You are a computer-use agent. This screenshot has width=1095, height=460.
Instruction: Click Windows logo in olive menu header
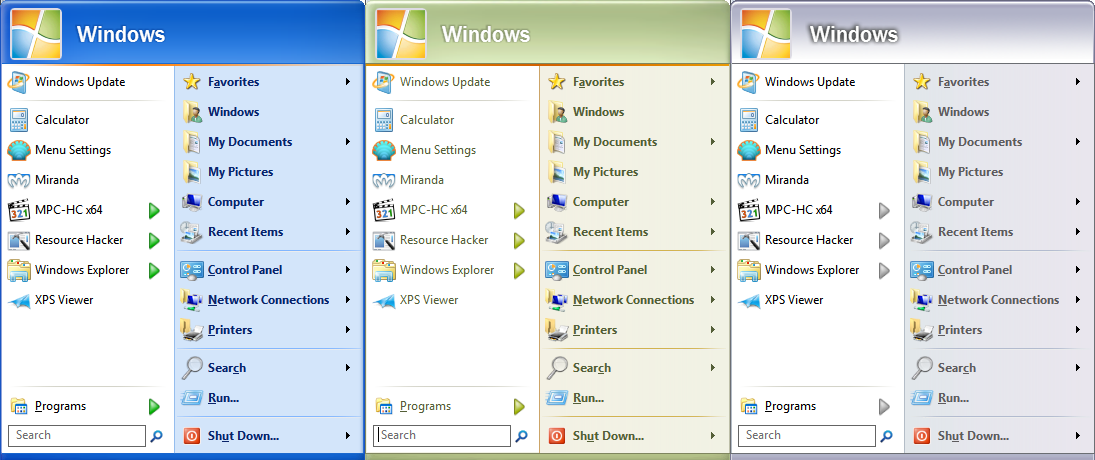point(402,34)
